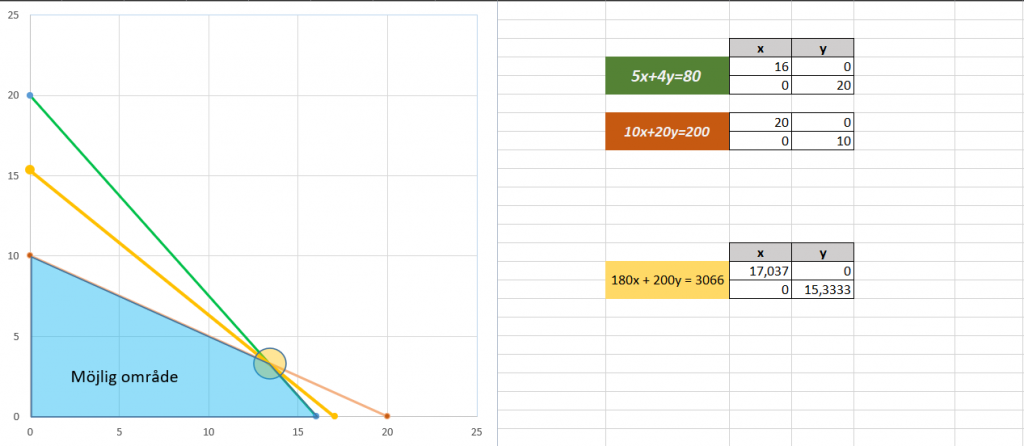Click the orange data point at y-axis 10
This screenshot has height=446, width=1024.
click(x=30, y=256)
